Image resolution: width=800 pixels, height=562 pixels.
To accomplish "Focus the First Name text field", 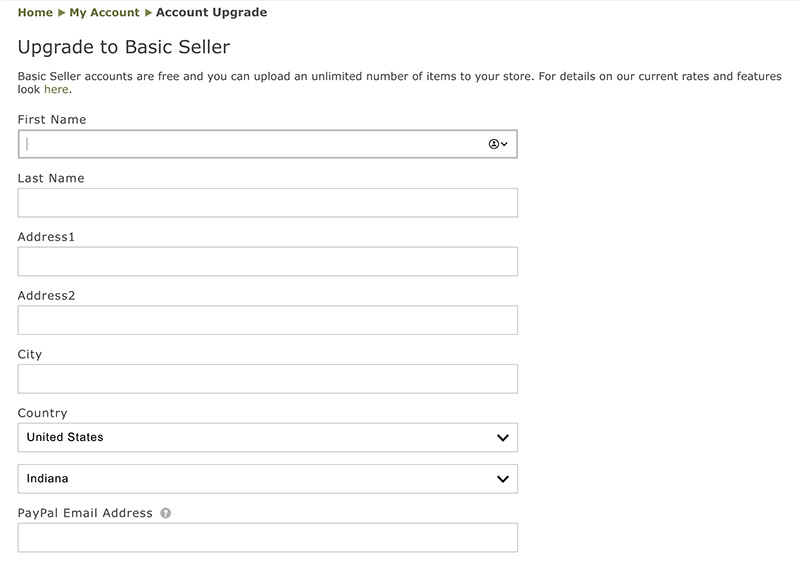I will [250, 144].
